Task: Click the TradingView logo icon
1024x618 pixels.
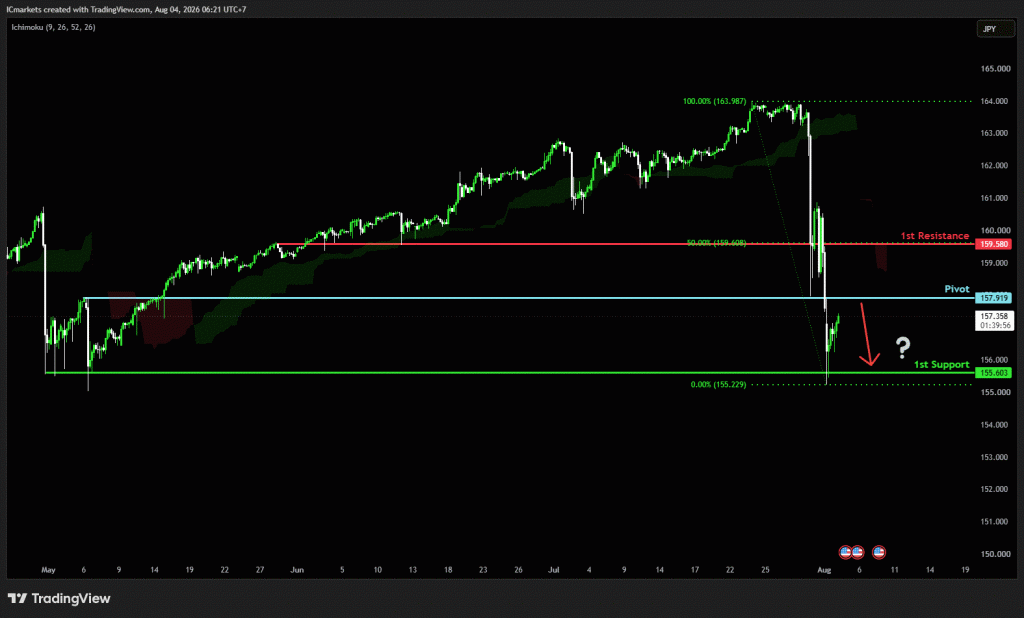Action: click(18, 598)
